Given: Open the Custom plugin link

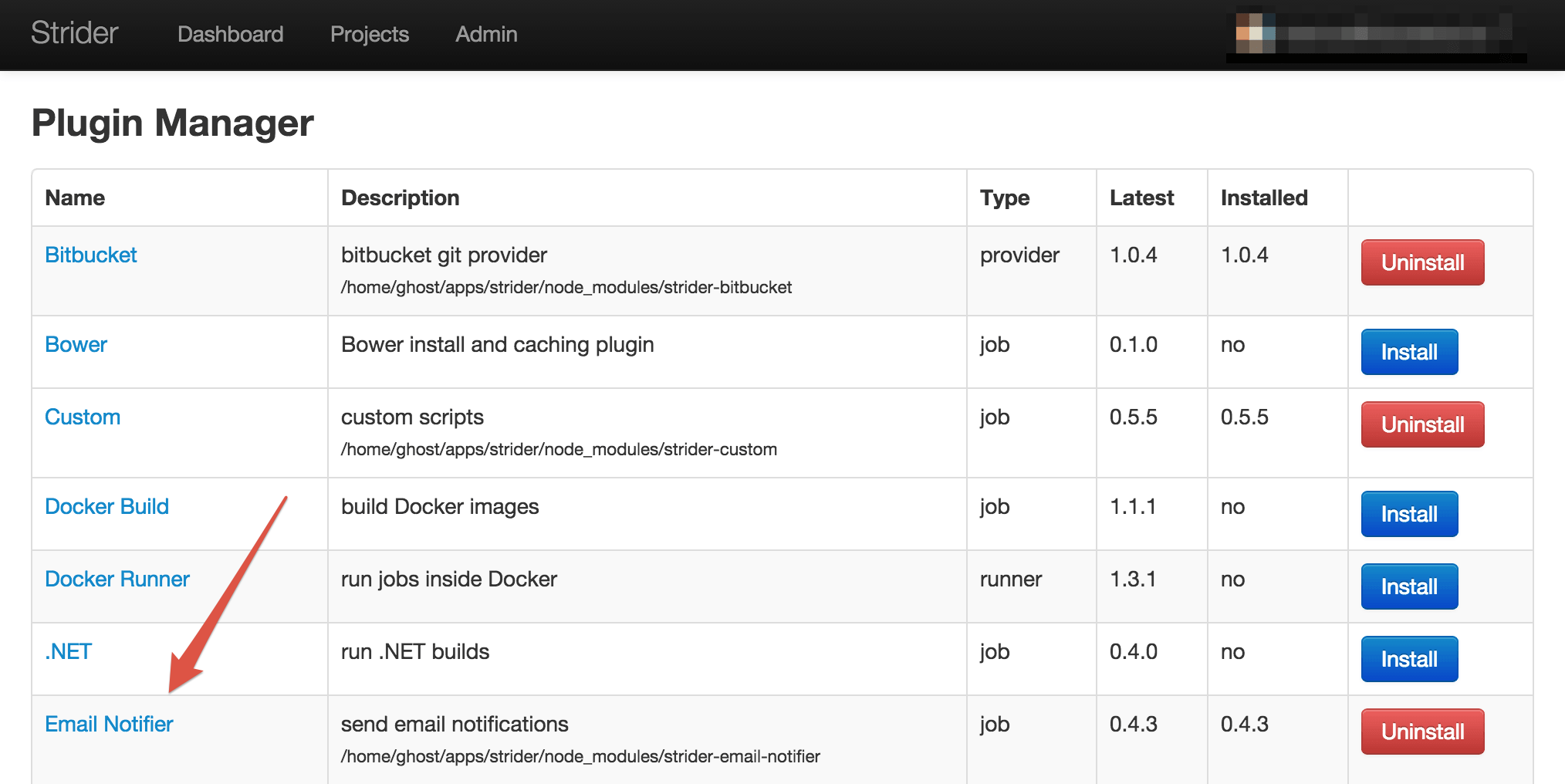Looking at the screenshot, I should point(83,417).
